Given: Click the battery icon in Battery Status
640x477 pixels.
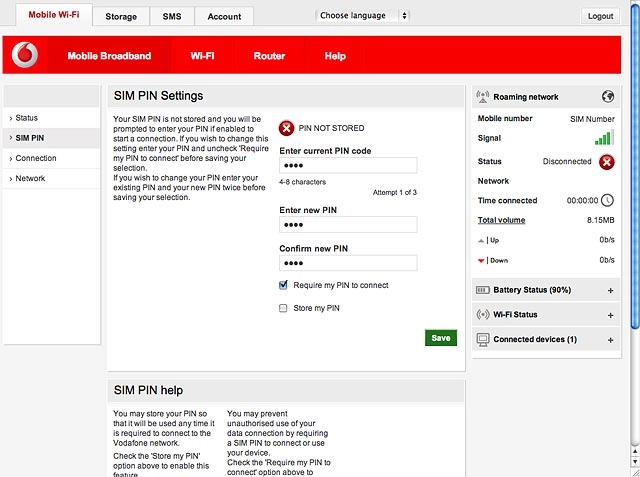Looking at the screenshot, I should [483, 290].
